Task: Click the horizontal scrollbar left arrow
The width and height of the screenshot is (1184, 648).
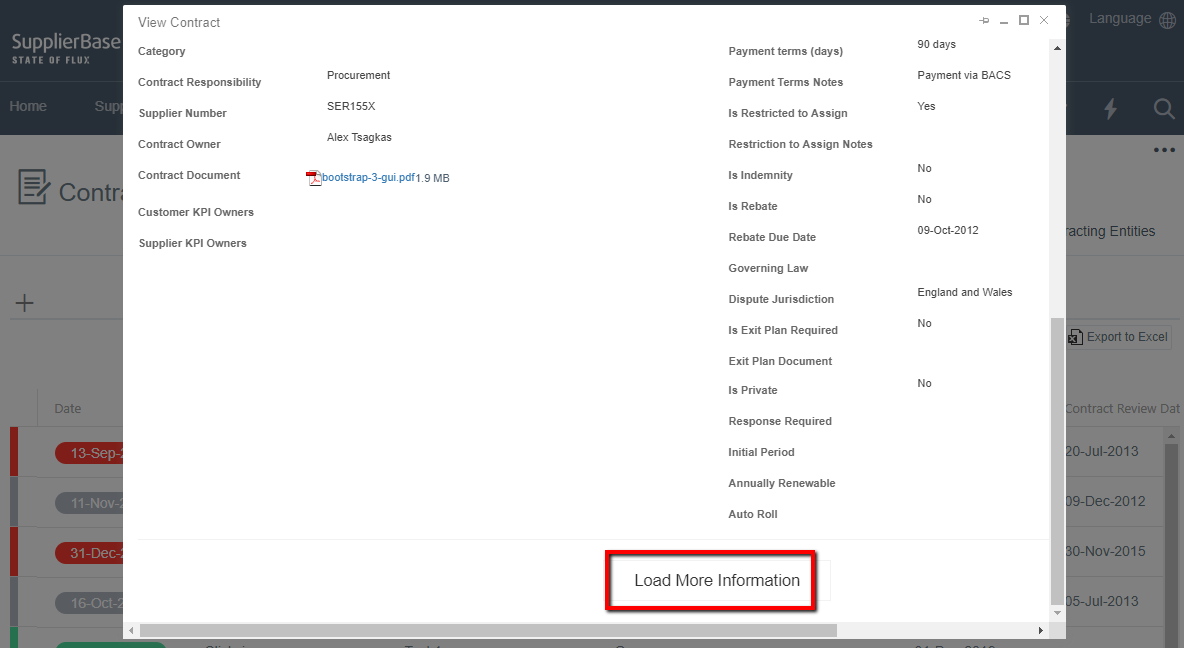Action: [131, 630]
